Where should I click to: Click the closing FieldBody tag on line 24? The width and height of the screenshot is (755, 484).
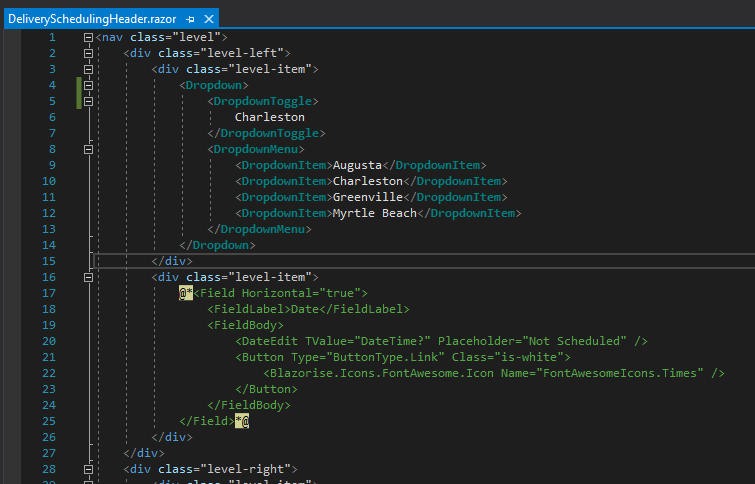click(249, 405)
